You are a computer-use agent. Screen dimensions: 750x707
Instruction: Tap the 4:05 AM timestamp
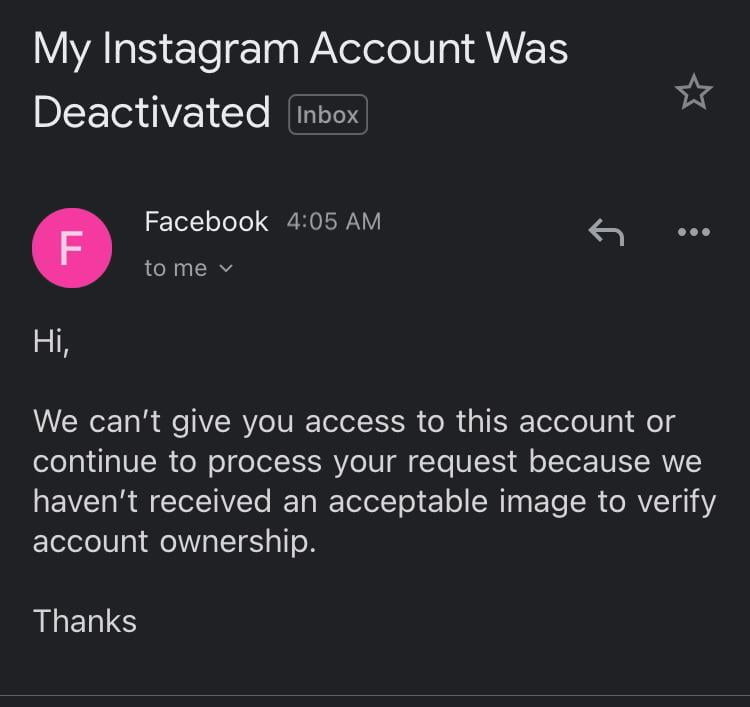pos(334,221)
